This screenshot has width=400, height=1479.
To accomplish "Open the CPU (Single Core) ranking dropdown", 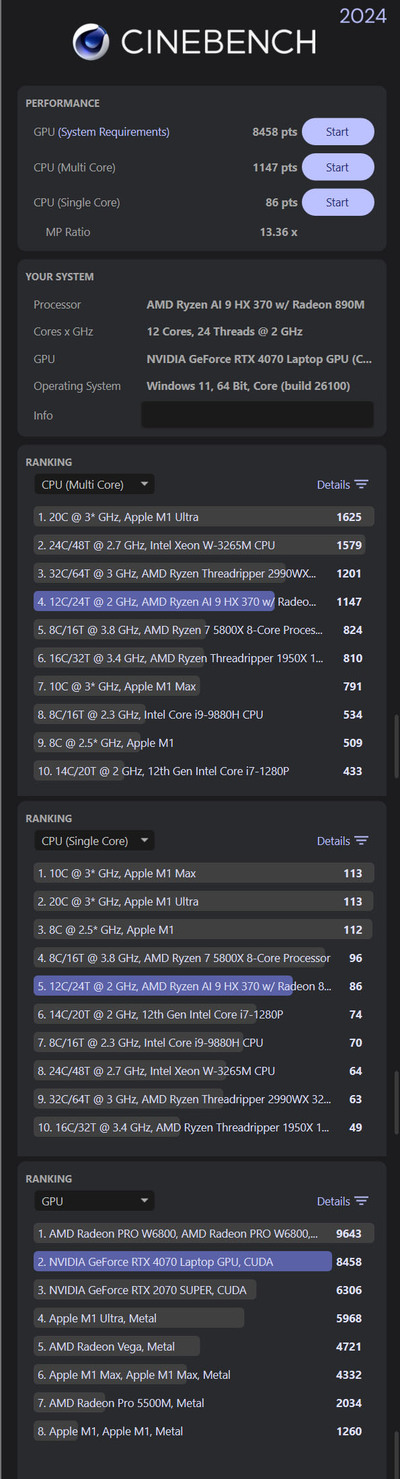I will pos(94,841).
